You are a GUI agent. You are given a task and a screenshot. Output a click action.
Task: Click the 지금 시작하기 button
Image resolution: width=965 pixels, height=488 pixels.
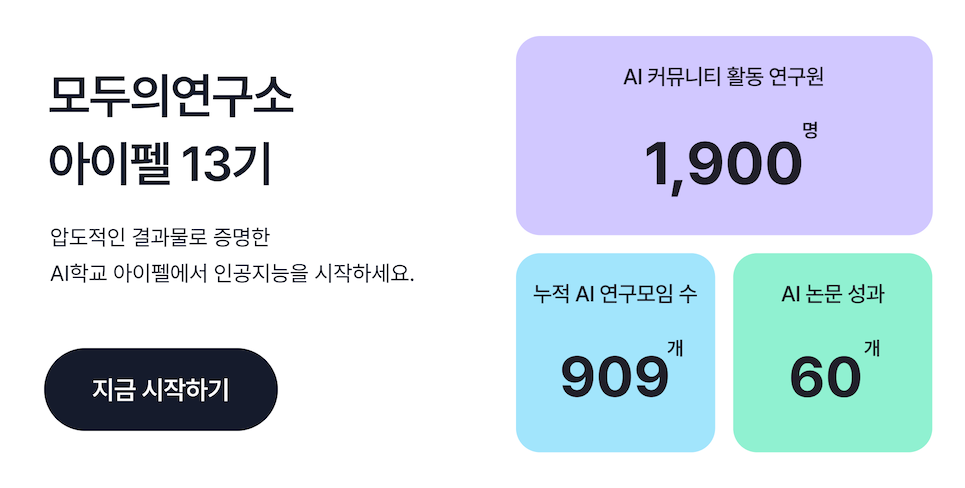160,389
